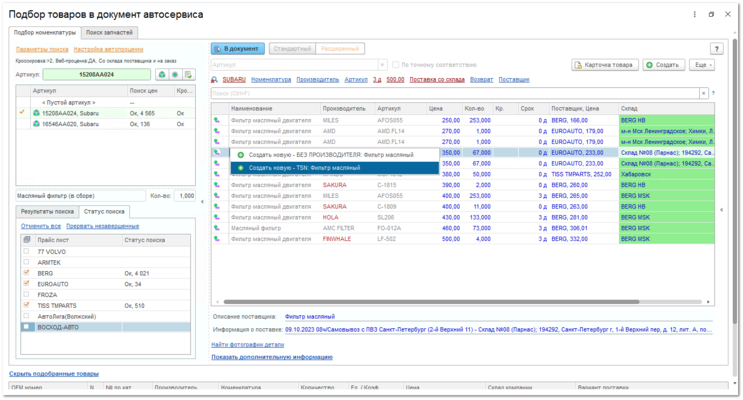The height and width of the screenshot is (400, 743).
Task: Expand the right side panel with the arrow
Action: click(x=722, y=209)
